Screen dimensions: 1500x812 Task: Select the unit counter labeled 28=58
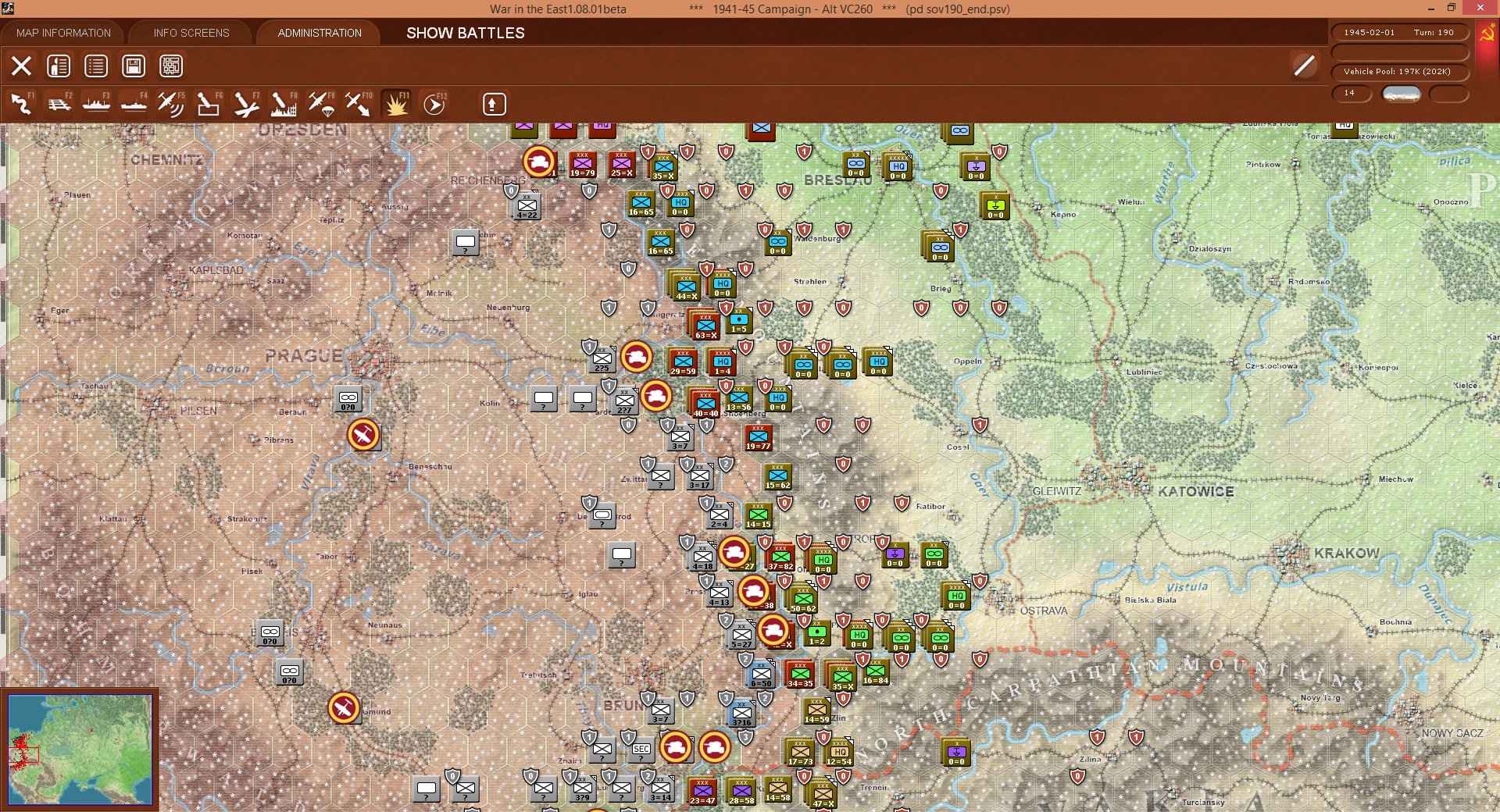pyautogui.click(x=741, y=791)
